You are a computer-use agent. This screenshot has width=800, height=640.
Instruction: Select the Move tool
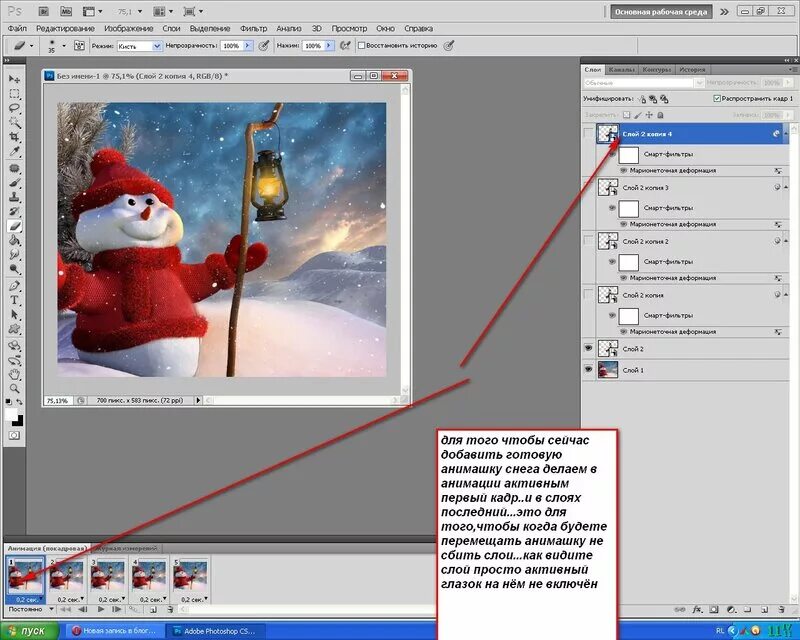(14, 79)
